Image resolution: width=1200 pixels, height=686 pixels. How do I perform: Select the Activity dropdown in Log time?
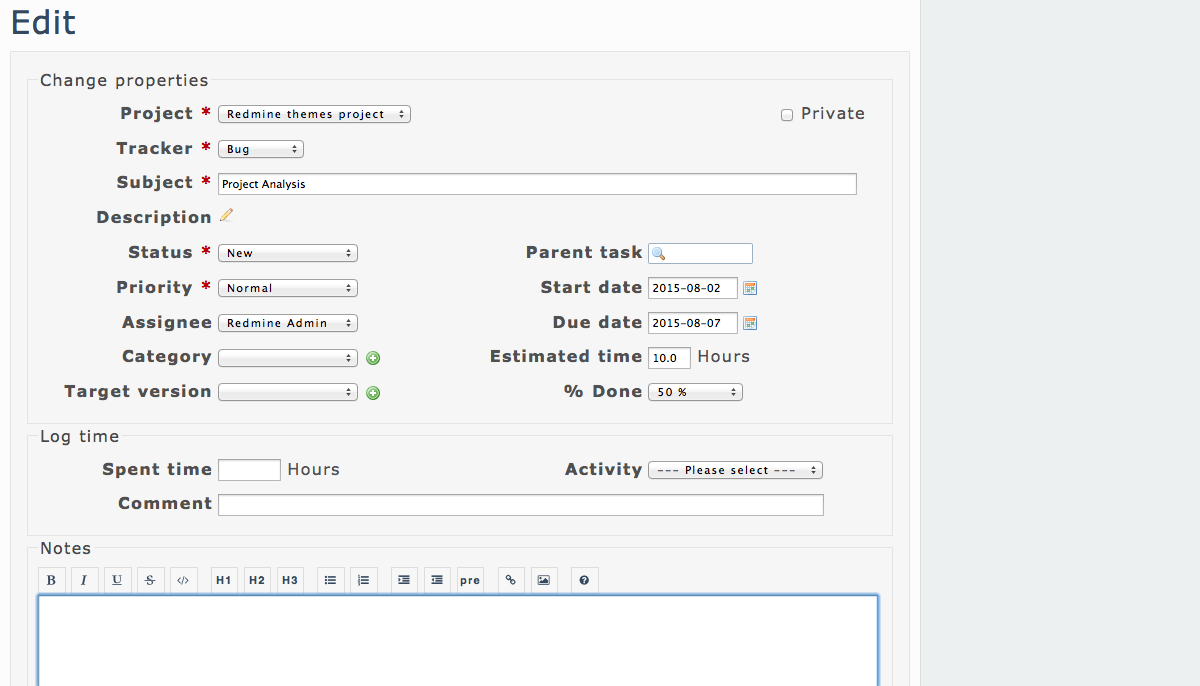click(735, 470)
